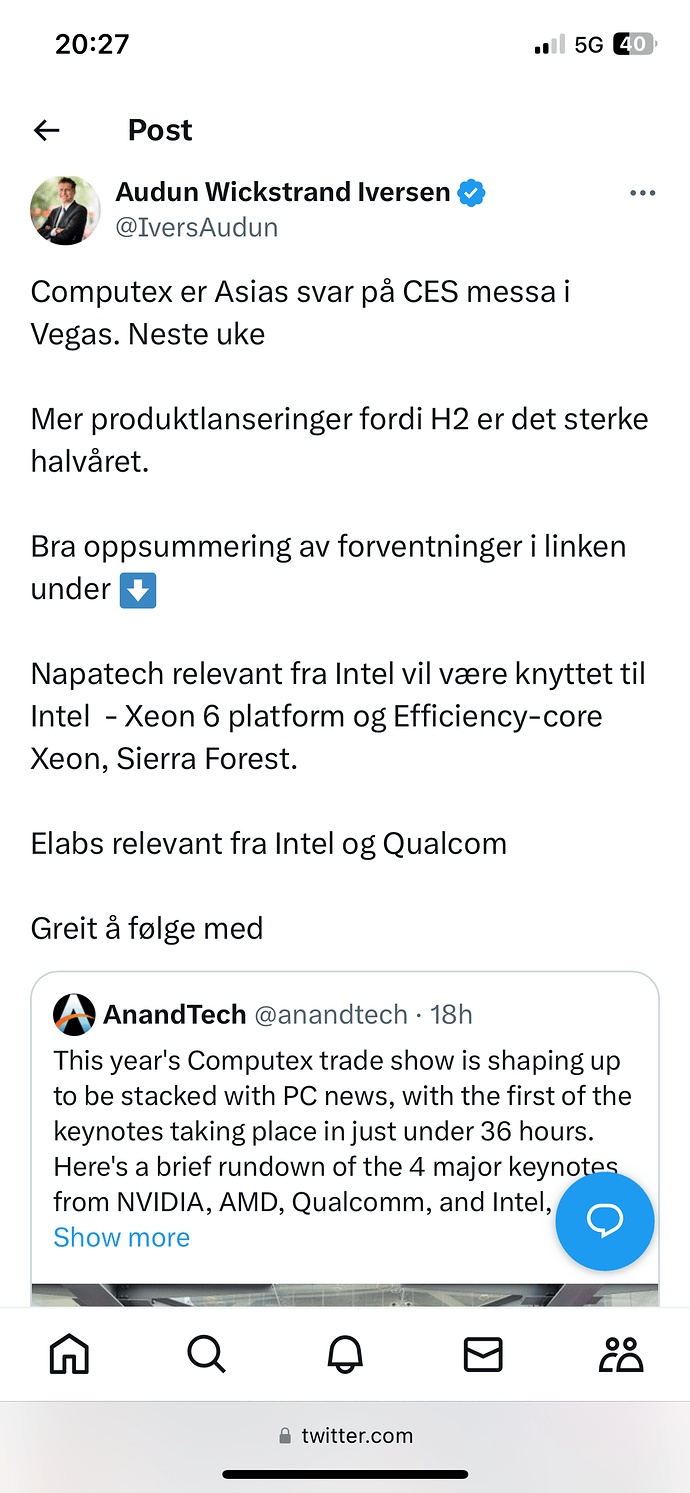The width and height of the screenshot is (690, 1493).
Task: Open the Notifications bell tab
Action: click(345, 1354)
